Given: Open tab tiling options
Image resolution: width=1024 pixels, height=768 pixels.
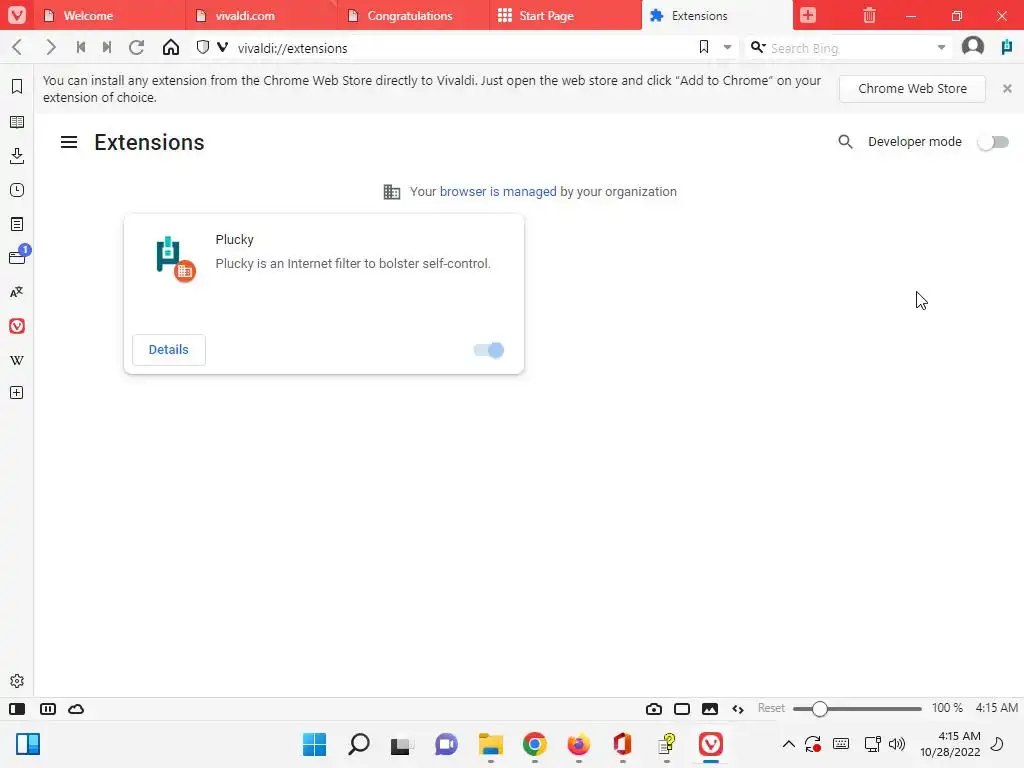Looking at the screenshot, I should coord(48,709).
